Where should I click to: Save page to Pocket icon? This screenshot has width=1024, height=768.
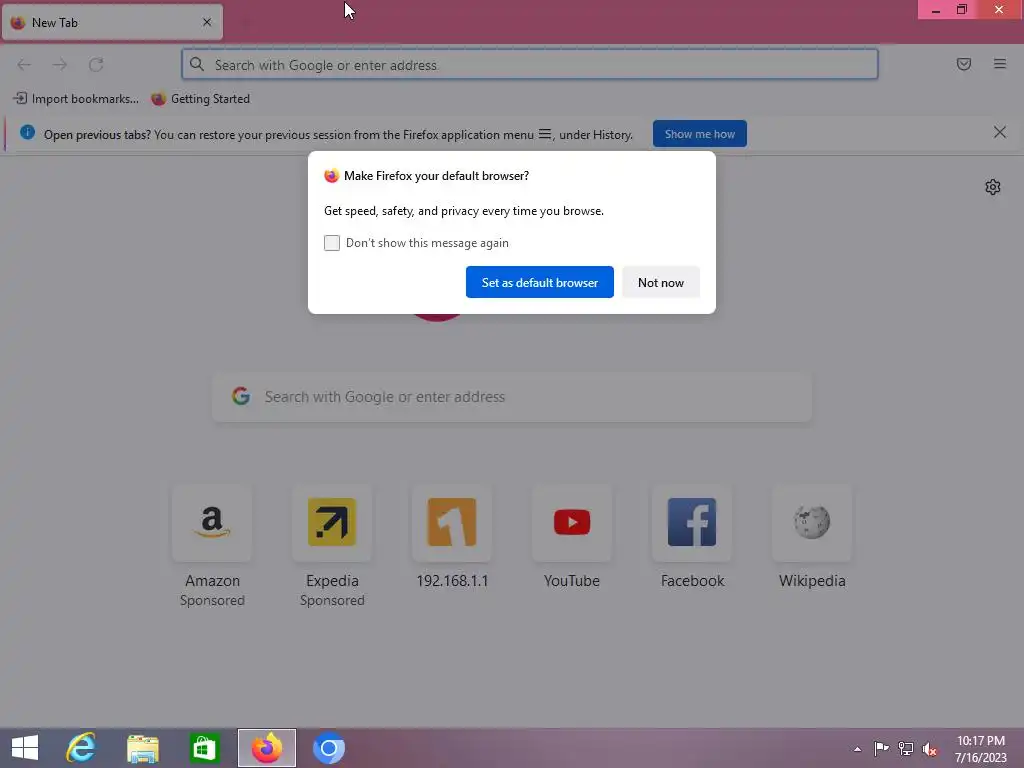click(x=963, y=64)
